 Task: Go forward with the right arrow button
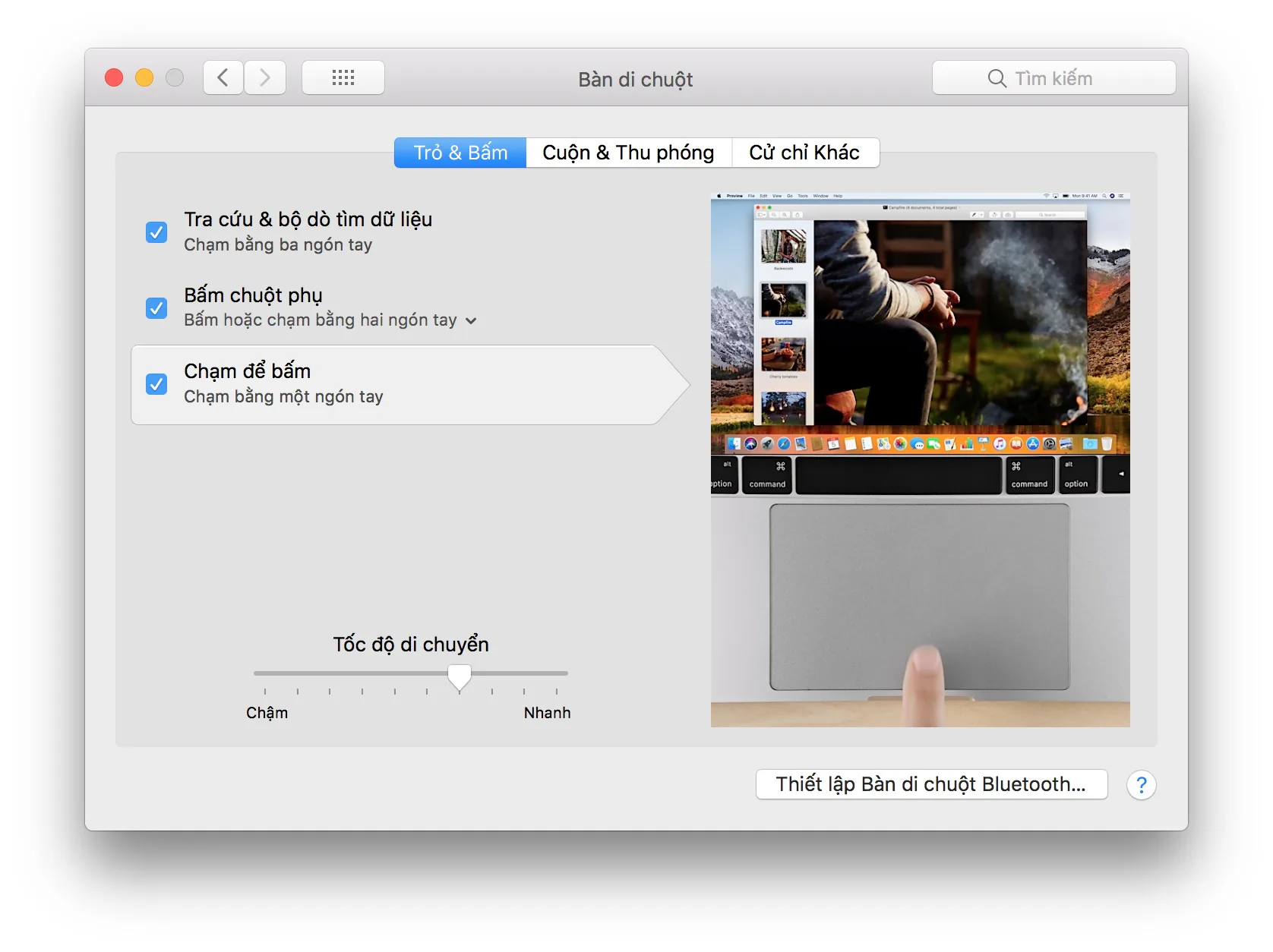coord(265,77)
